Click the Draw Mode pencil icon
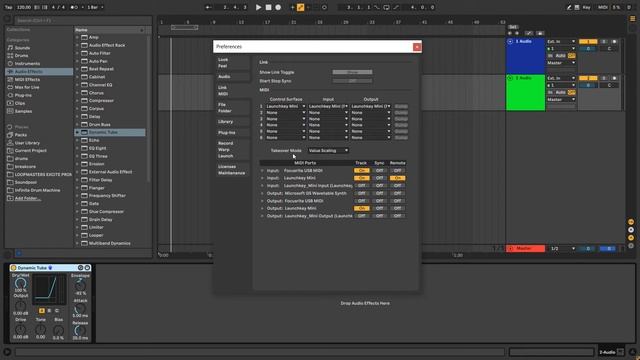The height and width of the screenshot is (360, 640). [x=569, y=7]
